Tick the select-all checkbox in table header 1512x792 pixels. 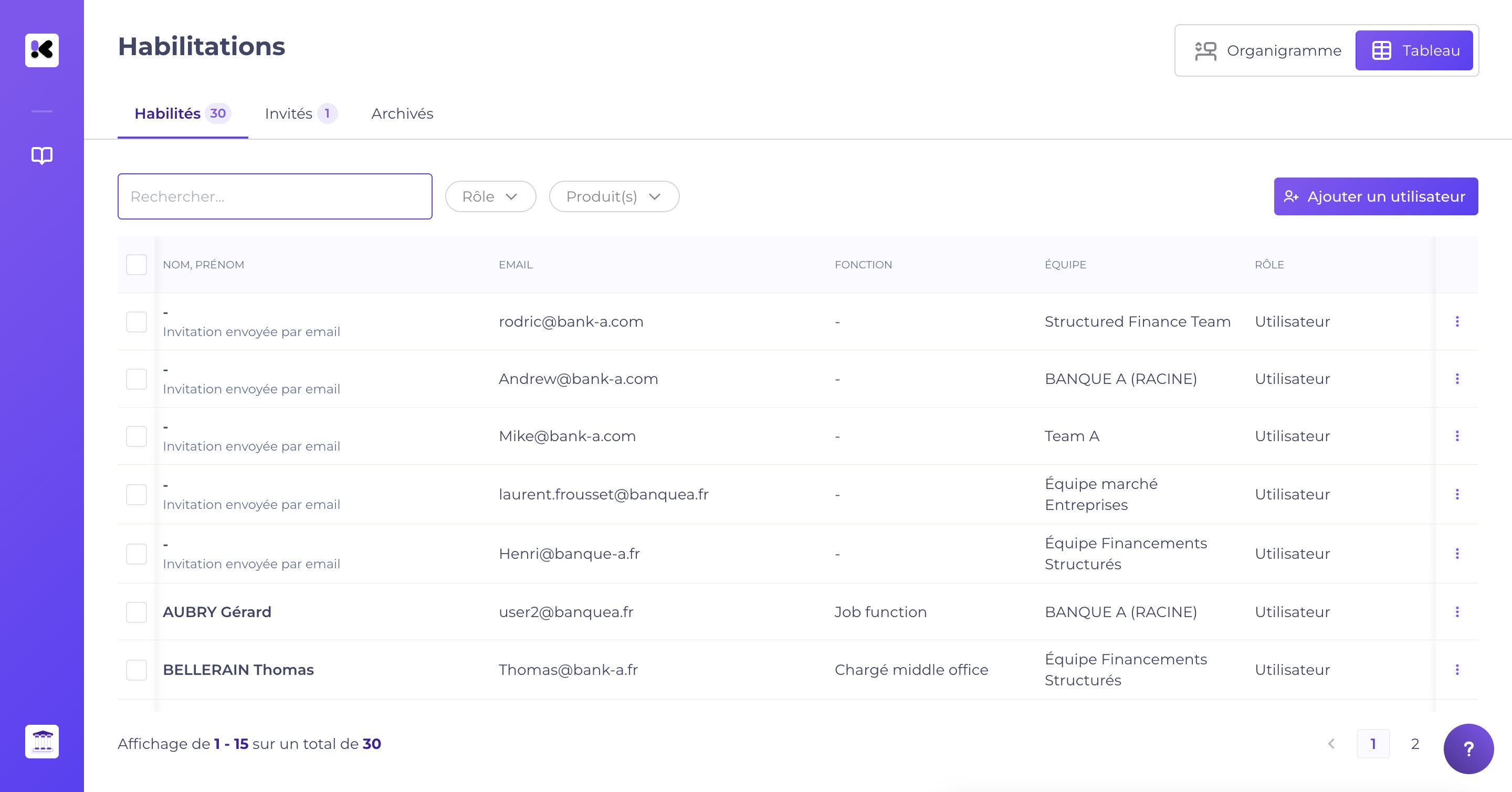(136, 265)
